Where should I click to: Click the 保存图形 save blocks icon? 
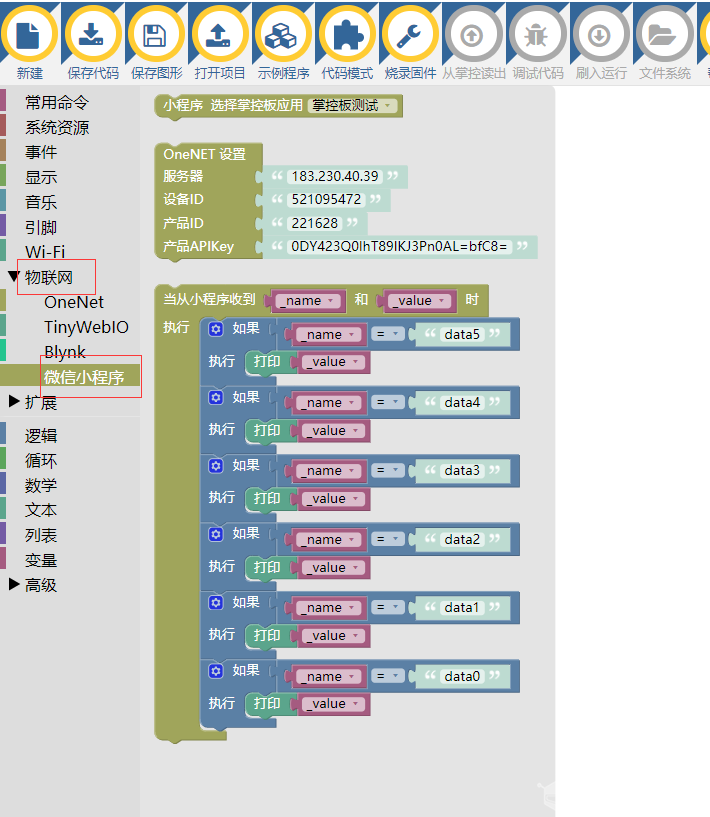[x=156, y=35]
